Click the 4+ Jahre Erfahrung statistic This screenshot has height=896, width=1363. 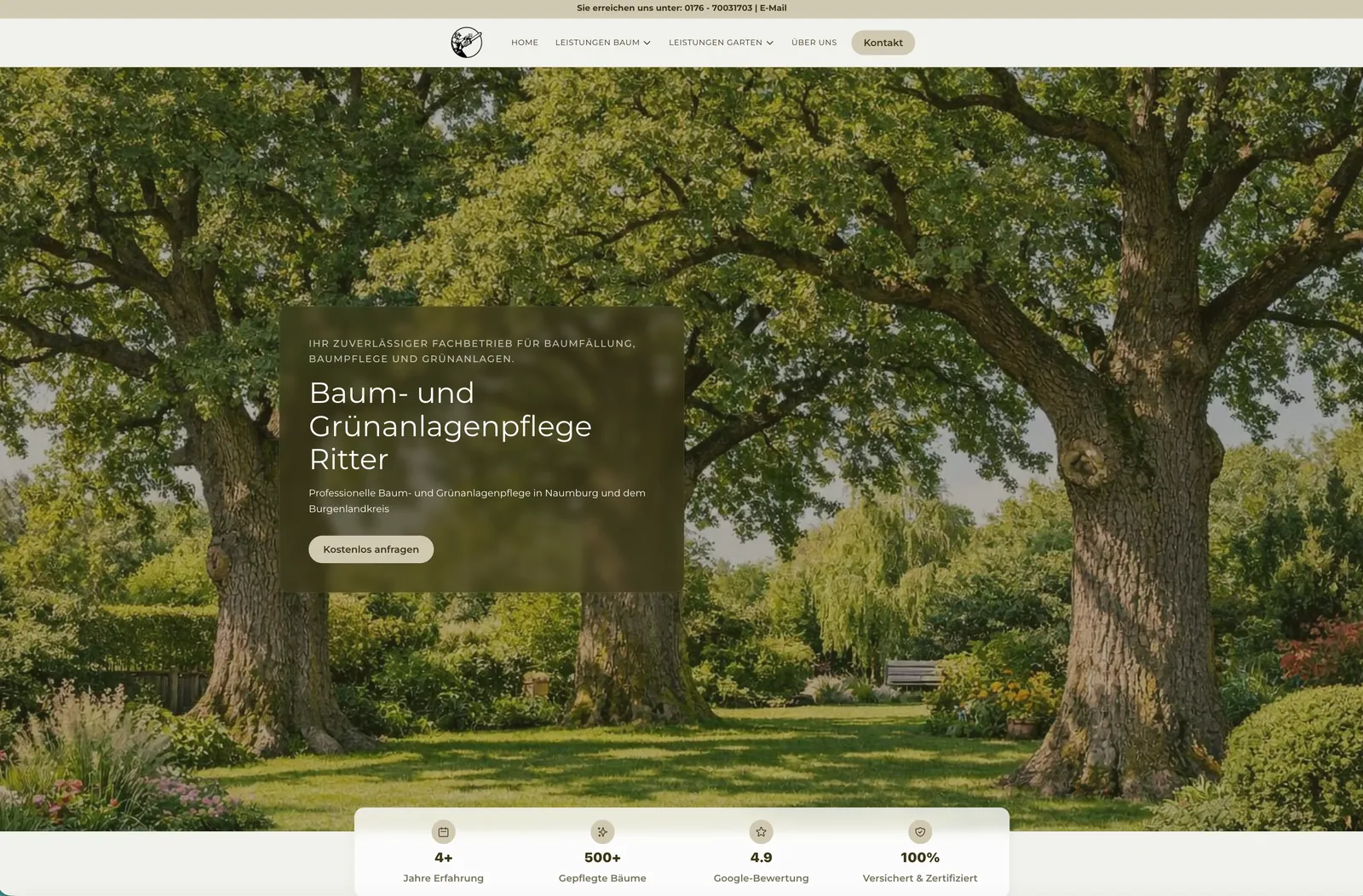(443, 858)
